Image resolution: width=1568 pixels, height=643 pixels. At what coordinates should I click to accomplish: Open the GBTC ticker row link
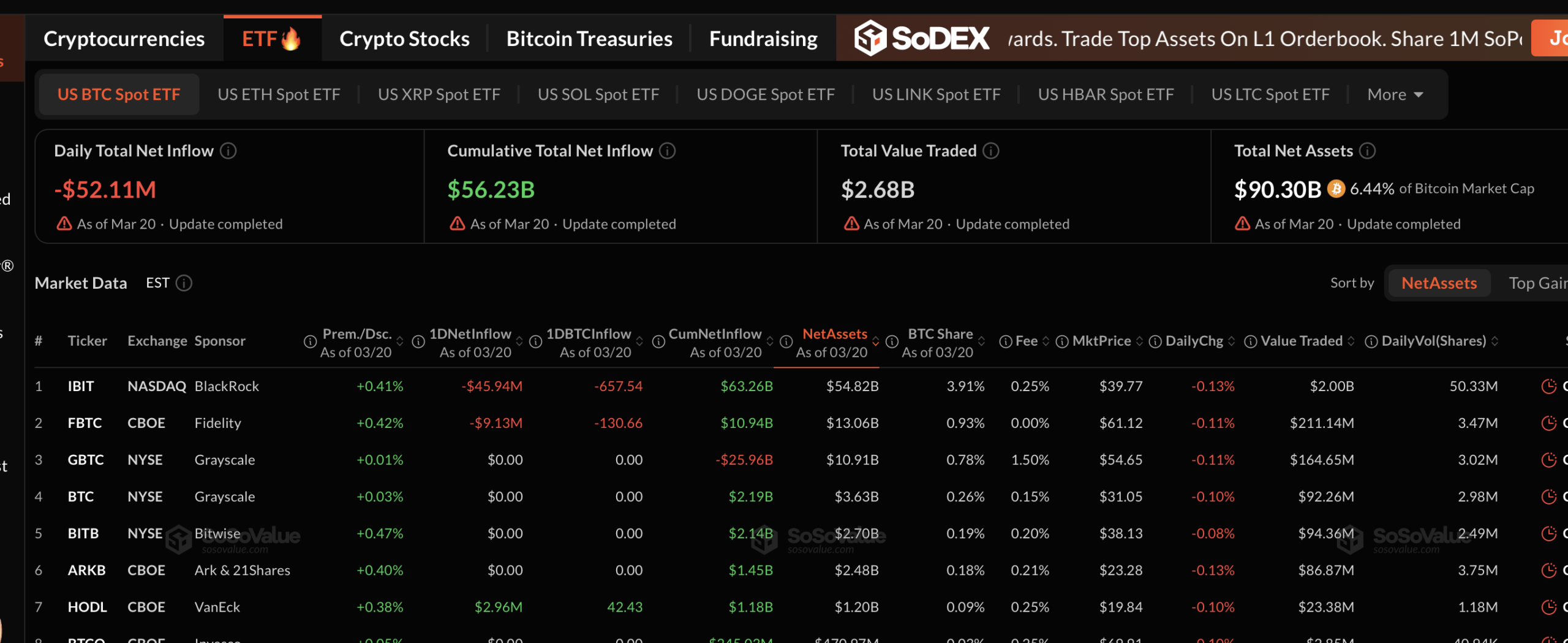point(86,460)
